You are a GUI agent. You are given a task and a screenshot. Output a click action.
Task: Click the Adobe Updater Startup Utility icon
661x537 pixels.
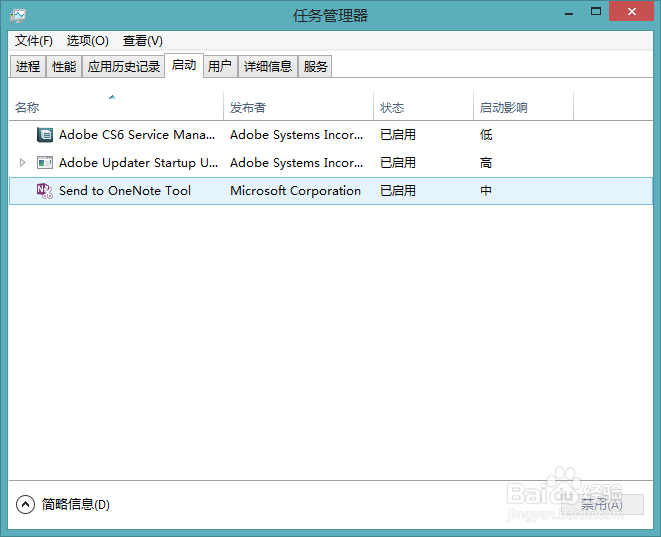point(45,163)
